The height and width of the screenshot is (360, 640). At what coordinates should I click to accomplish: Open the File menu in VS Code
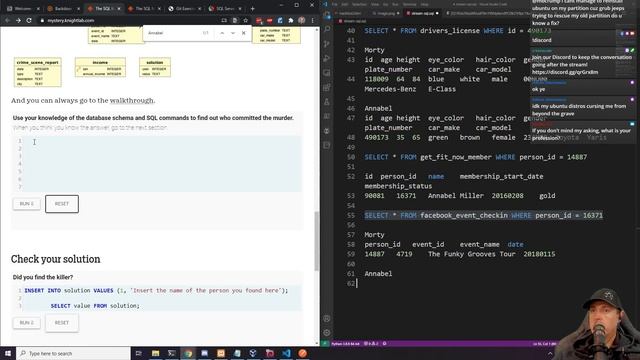(335, 4)
